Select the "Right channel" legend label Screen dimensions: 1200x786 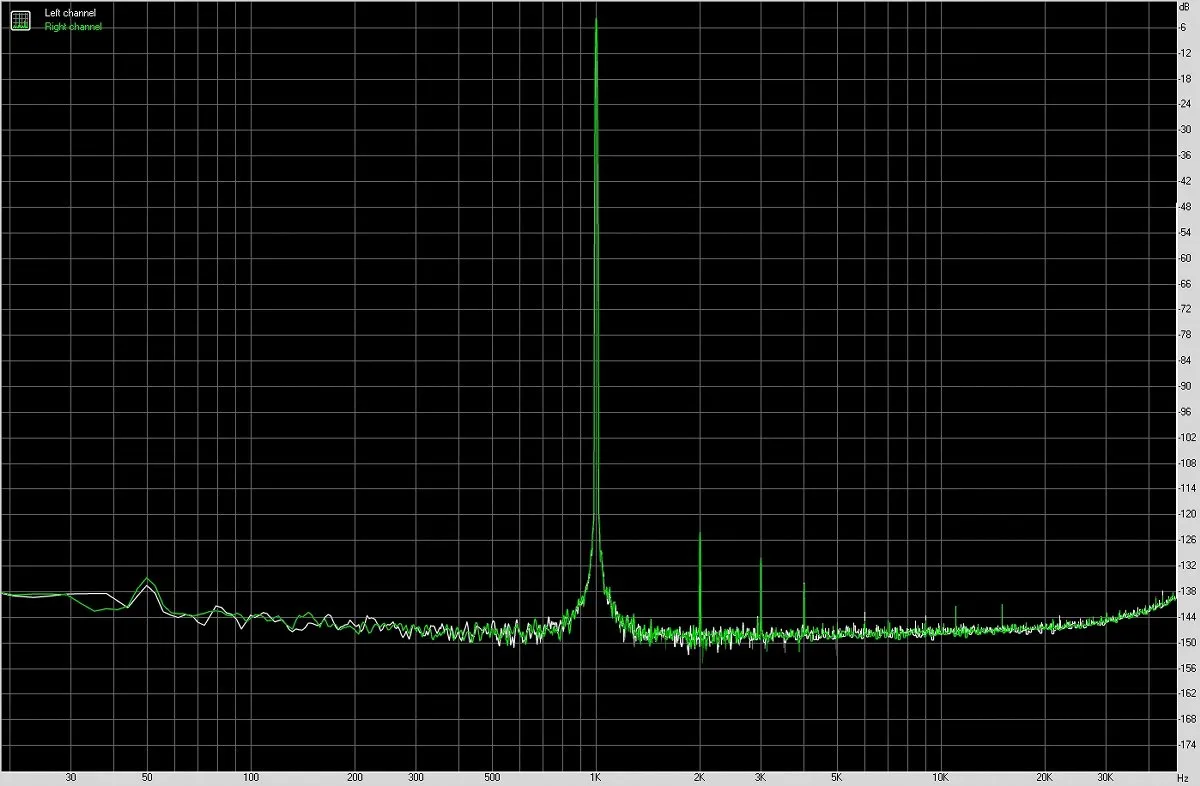[73, 27]
